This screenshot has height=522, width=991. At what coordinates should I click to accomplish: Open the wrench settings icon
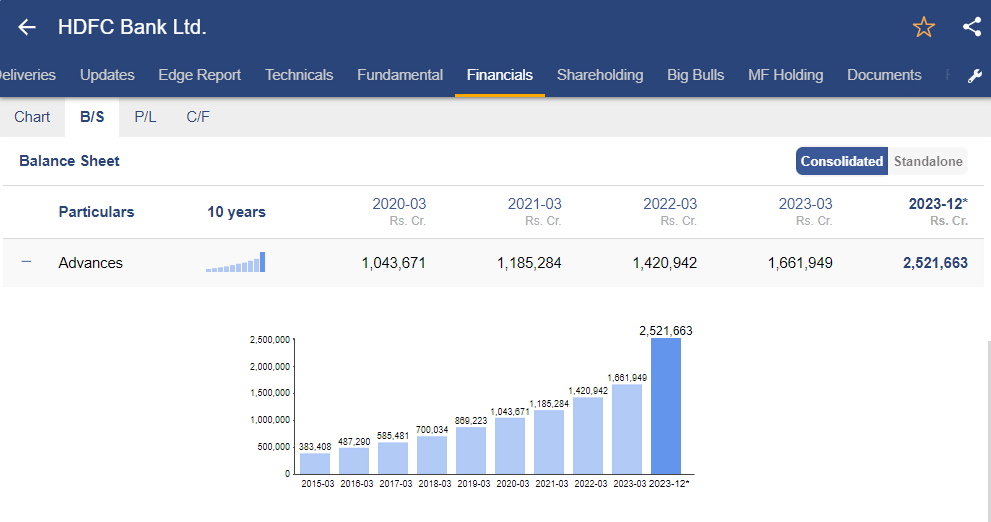click(975, 76)
